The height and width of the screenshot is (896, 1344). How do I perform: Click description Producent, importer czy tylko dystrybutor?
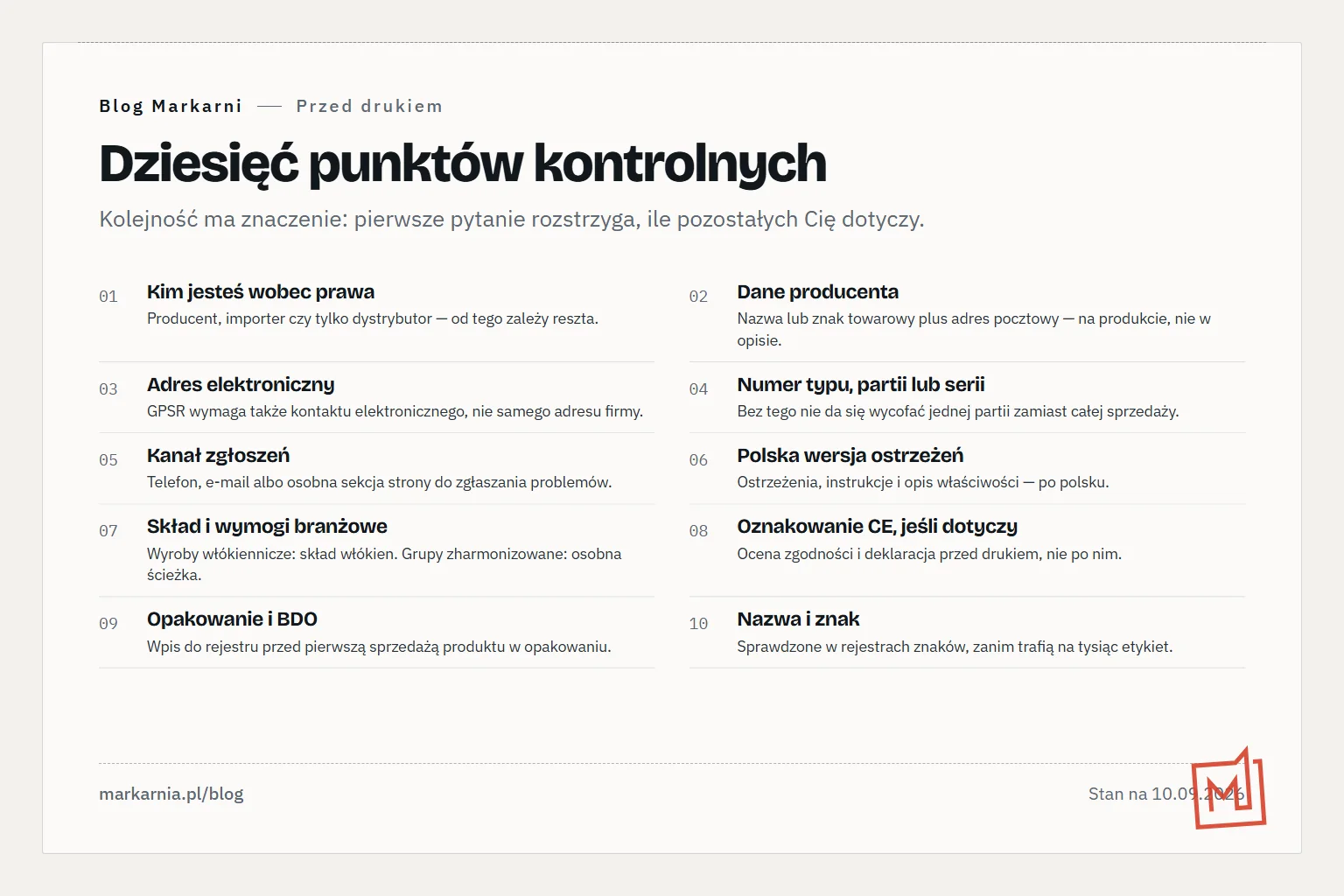pyautogui.click(x=373, y=318)
